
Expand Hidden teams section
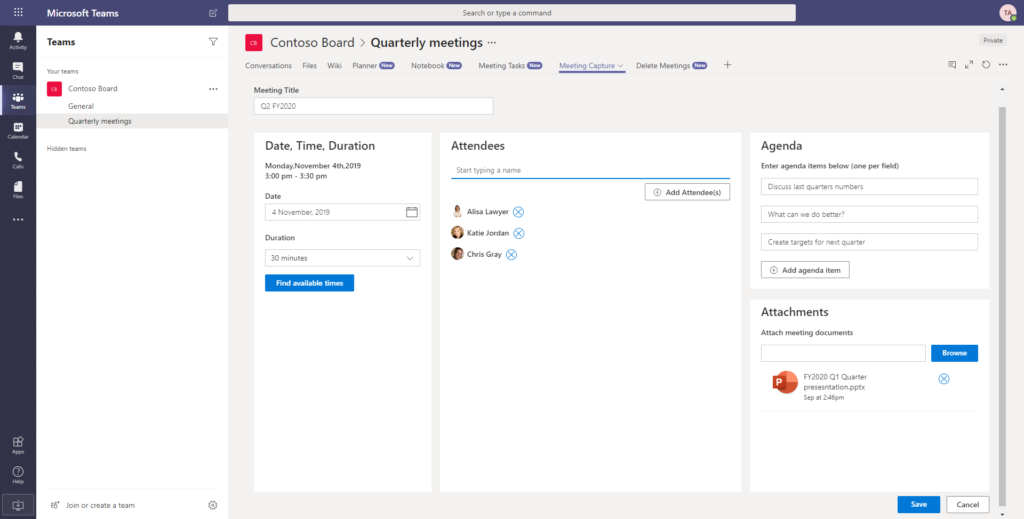pos(67,149)
